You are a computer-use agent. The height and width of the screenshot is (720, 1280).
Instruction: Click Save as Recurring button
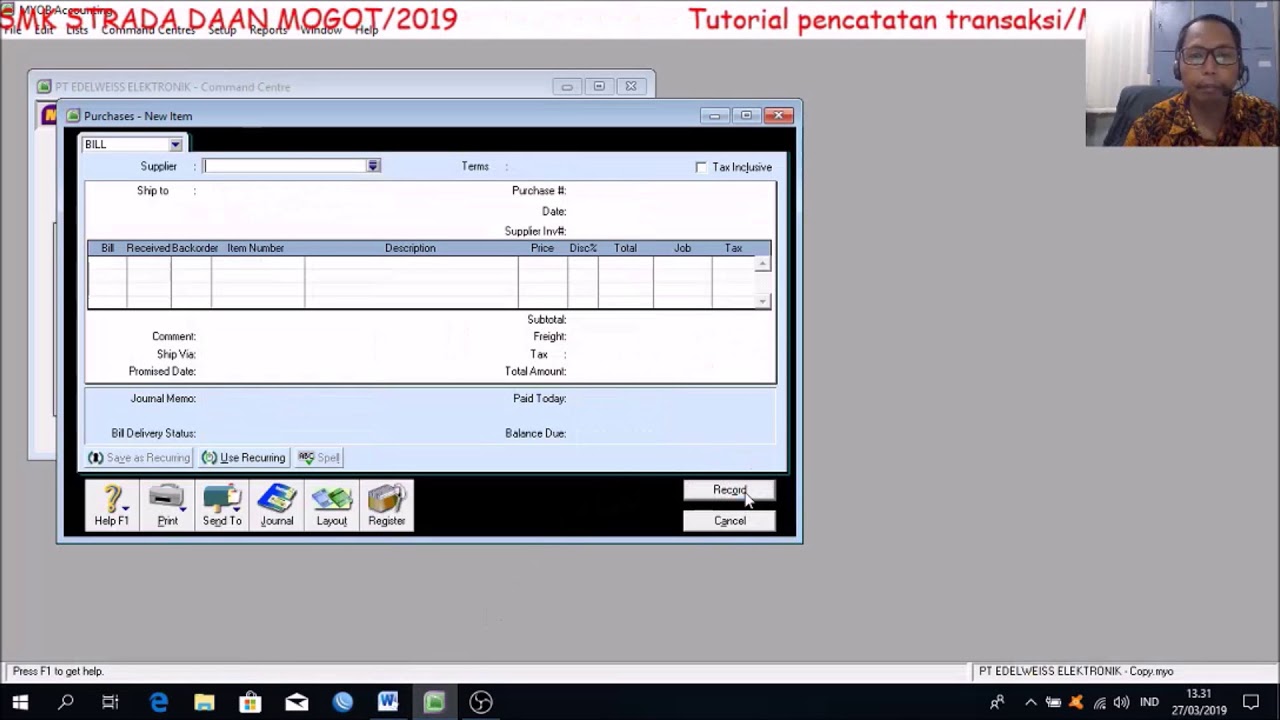[x=139, y=458]
